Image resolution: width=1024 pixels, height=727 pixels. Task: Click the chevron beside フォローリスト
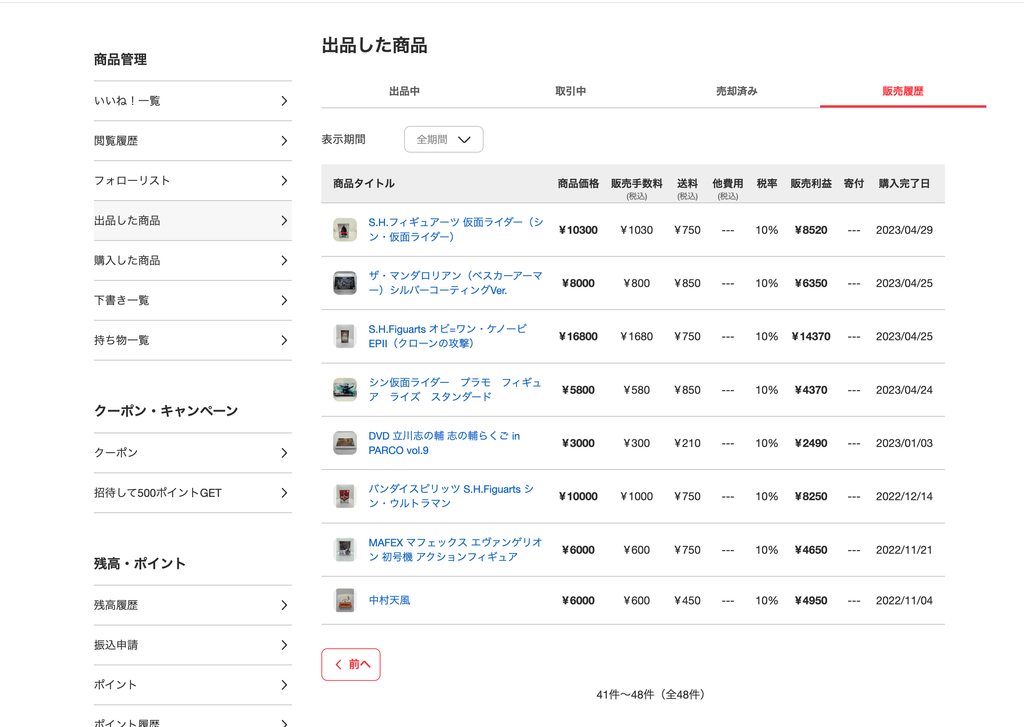coord(284,180)
